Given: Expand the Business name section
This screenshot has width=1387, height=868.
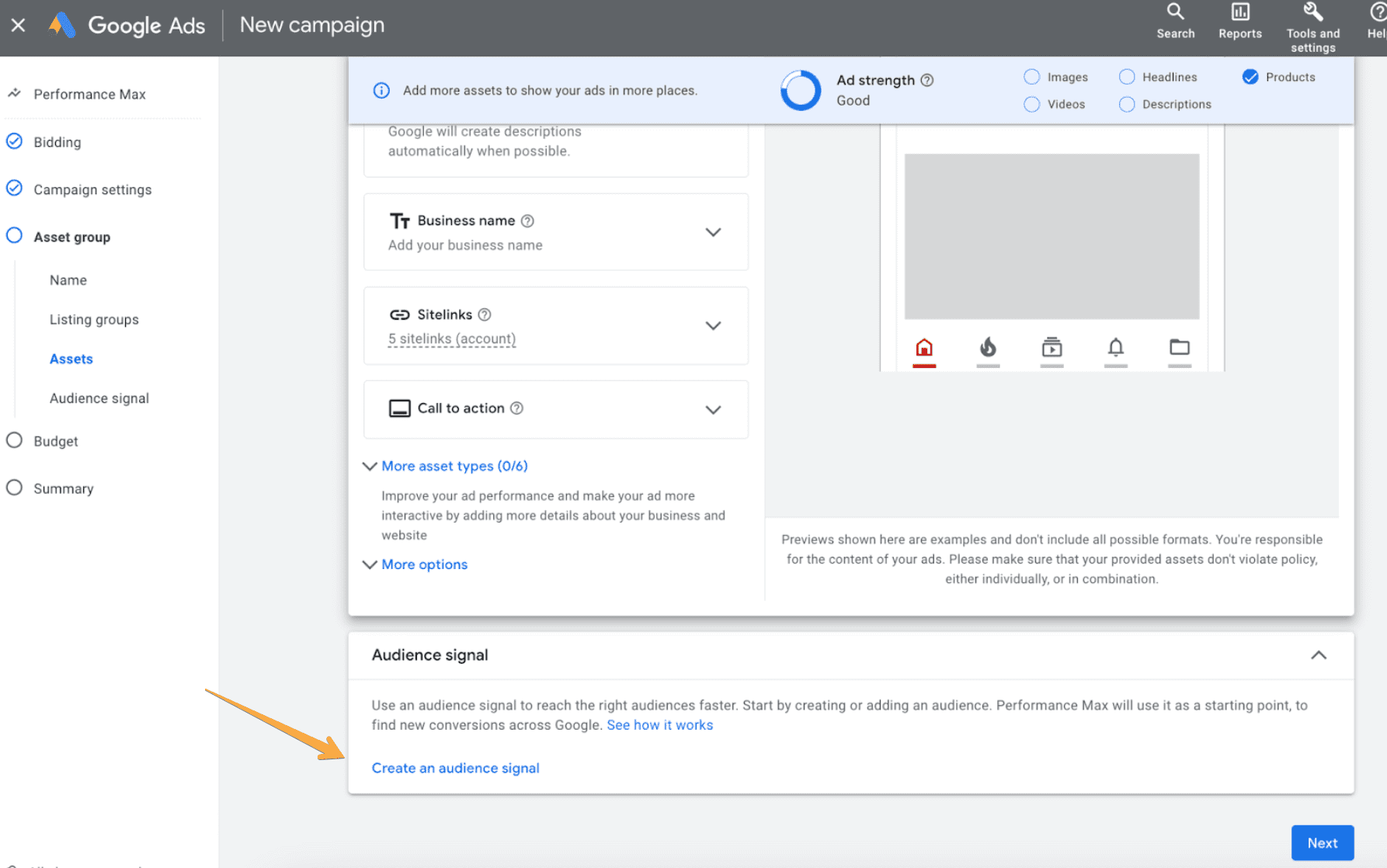Looking at the screenshot, I should pyautogui.click(x=712, y=232).
